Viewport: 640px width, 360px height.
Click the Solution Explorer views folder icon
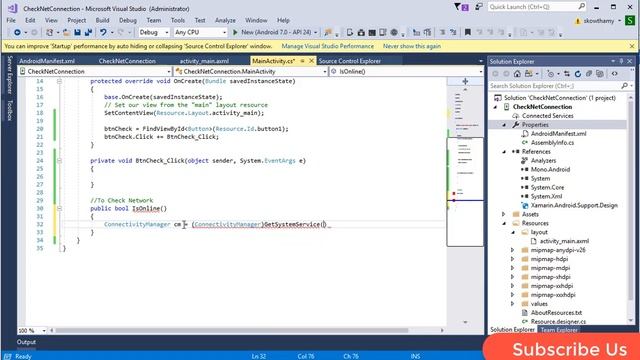tap(529, 74)
